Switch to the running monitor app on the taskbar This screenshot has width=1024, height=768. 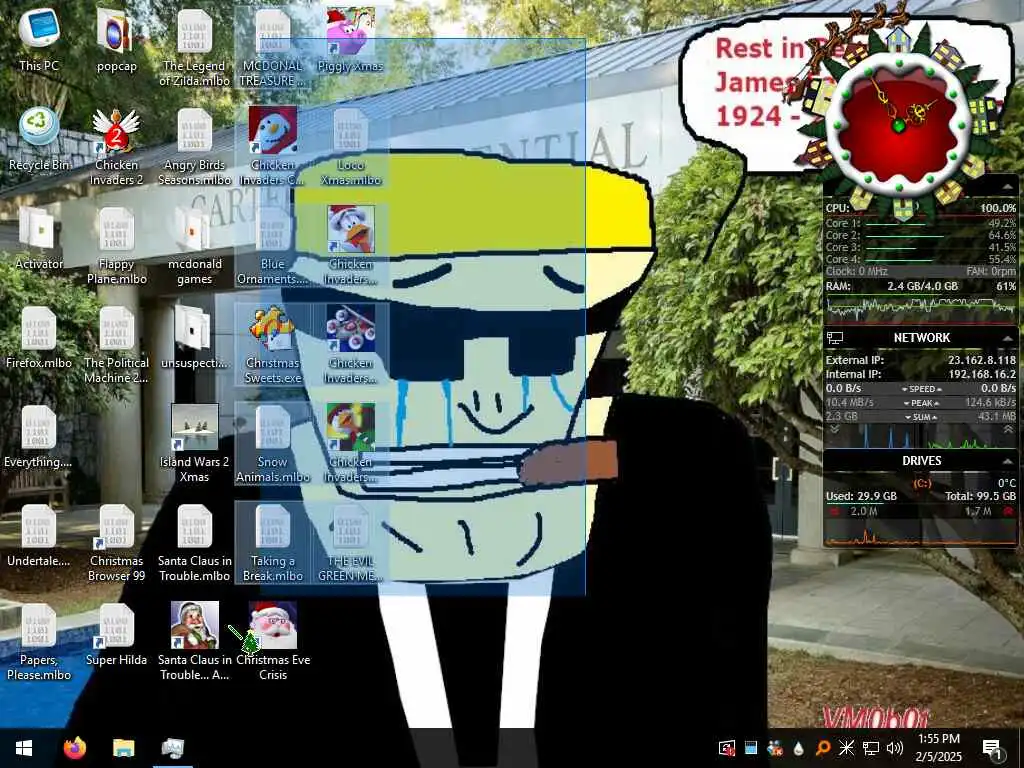173,748
